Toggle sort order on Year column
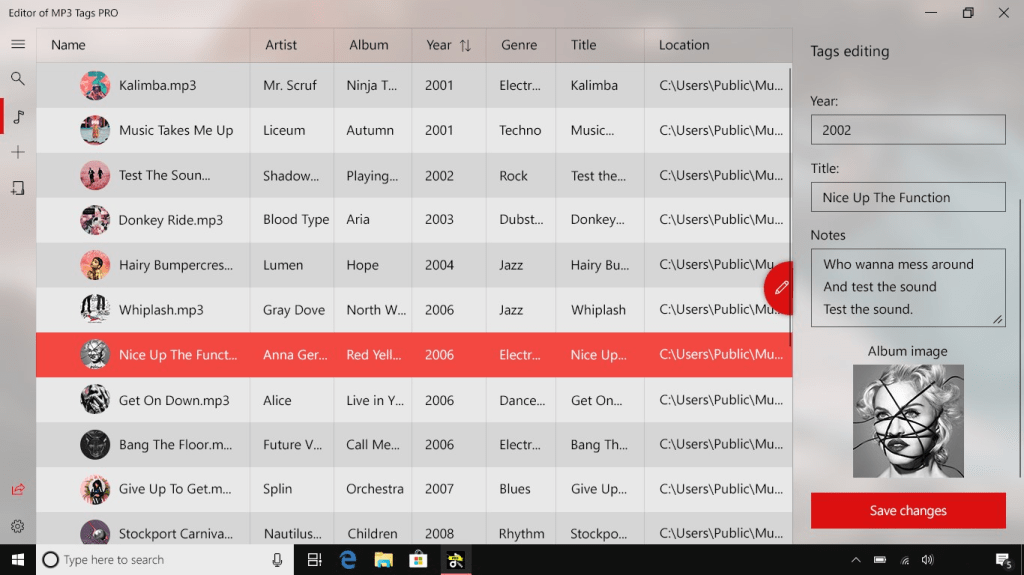 pyautogui.click(x=465, y=45)
